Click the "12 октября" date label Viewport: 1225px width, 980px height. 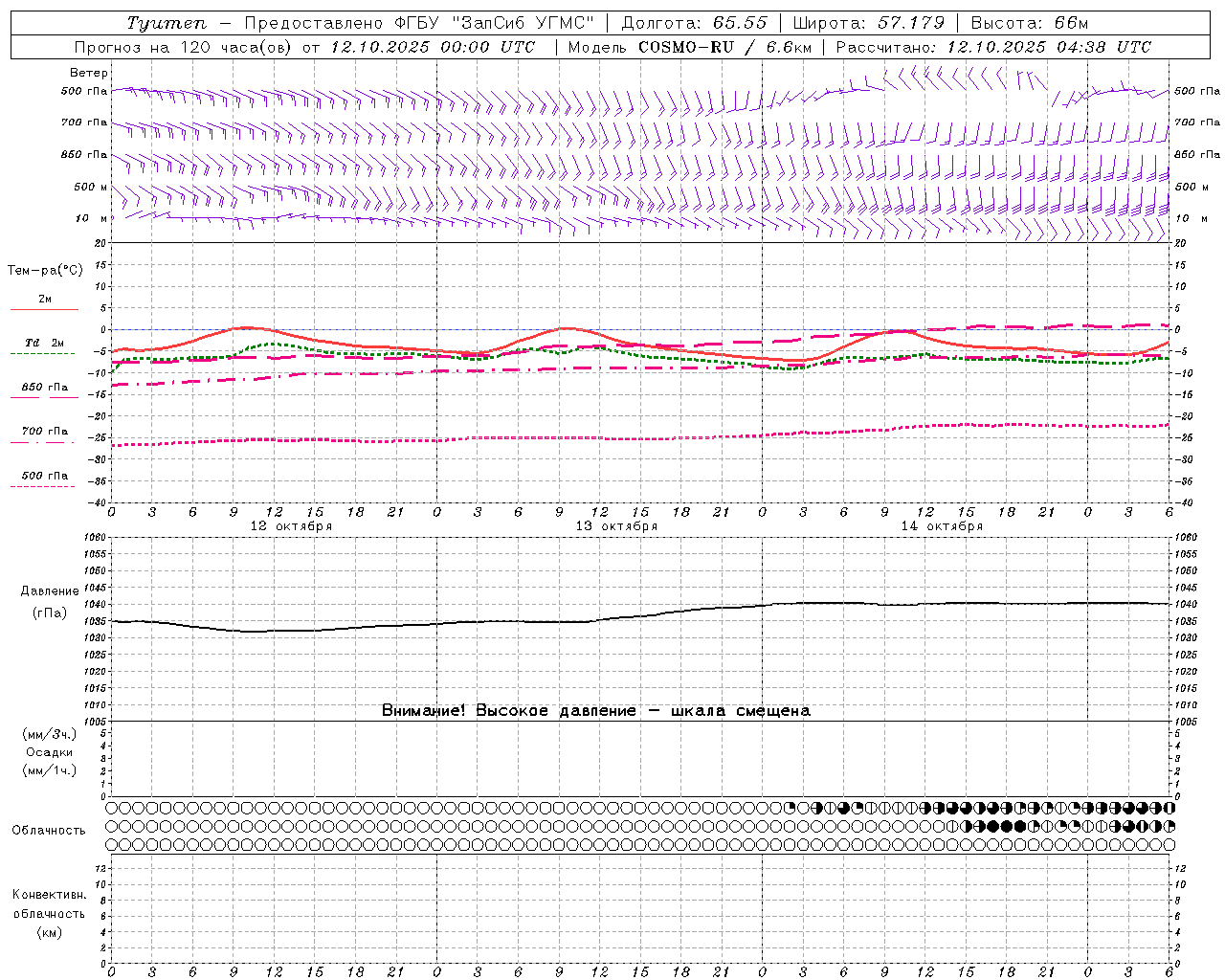(x=291, y=526)
